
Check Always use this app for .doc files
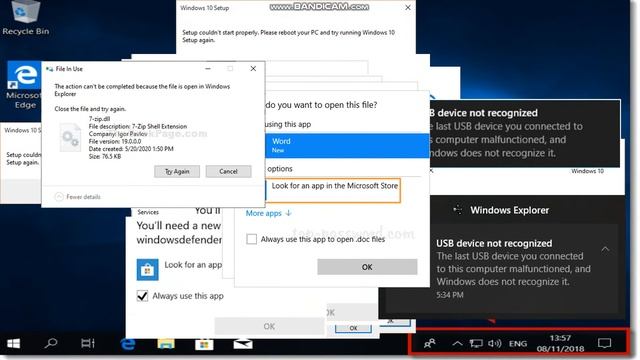pos(251,239)
